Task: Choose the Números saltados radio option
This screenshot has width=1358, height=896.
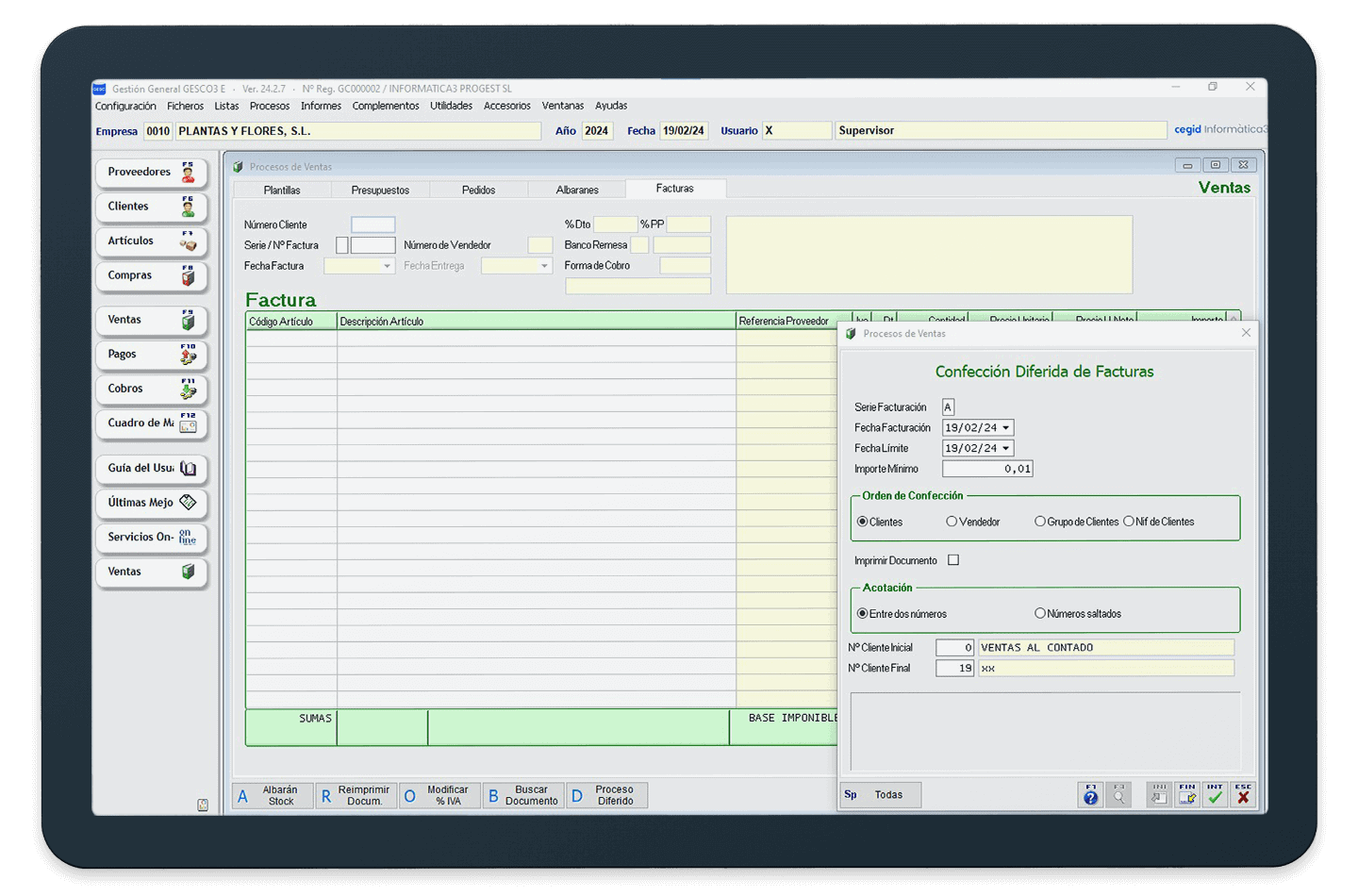Action: 1040,613
